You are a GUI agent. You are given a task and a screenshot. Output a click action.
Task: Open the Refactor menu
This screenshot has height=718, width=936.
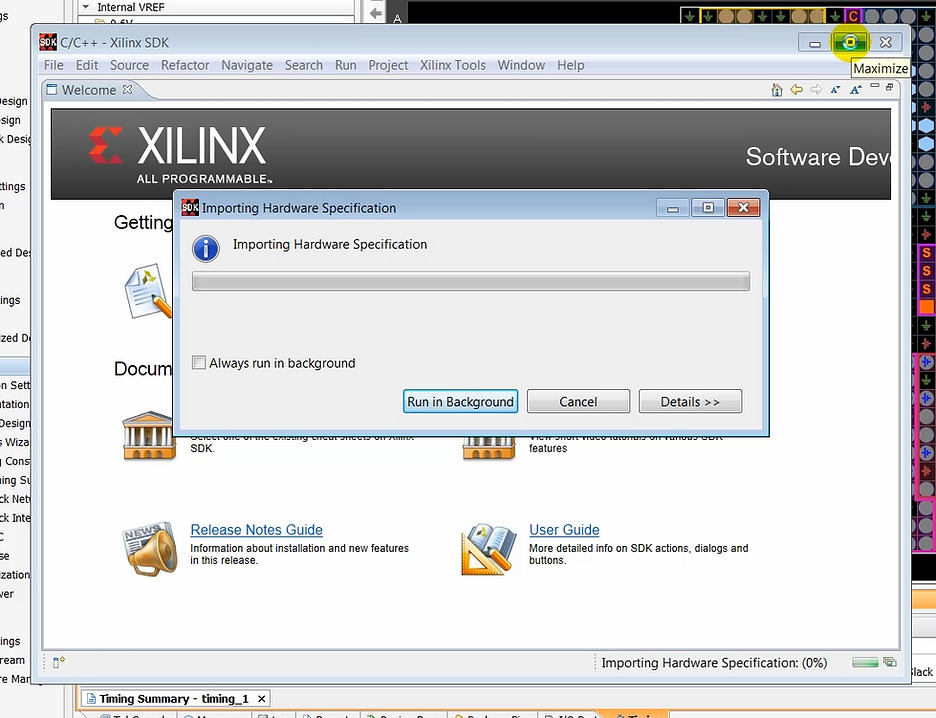coord(184,65)
